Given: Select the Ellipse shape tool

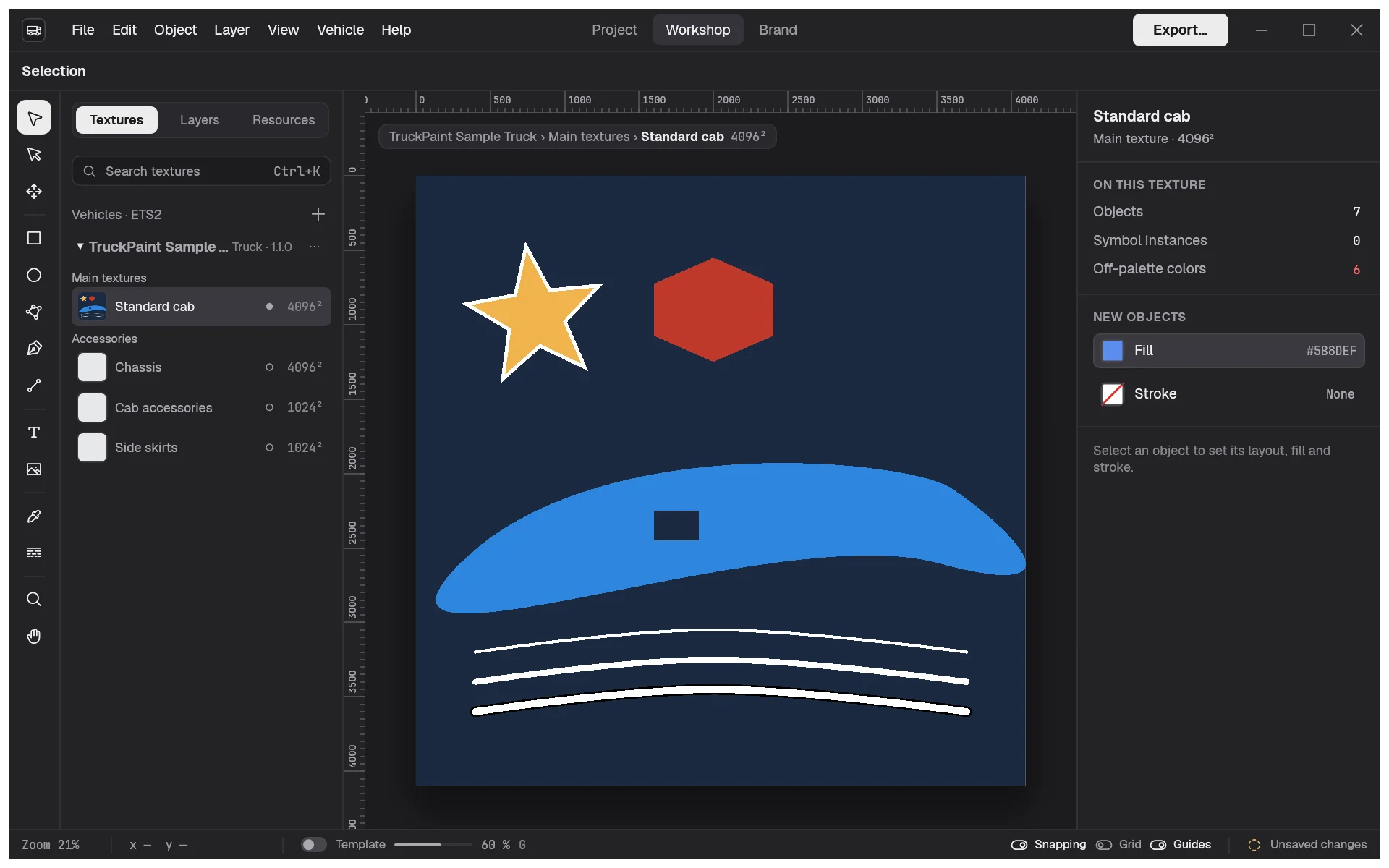Looking at the screenshot, I should click(34, 275).
